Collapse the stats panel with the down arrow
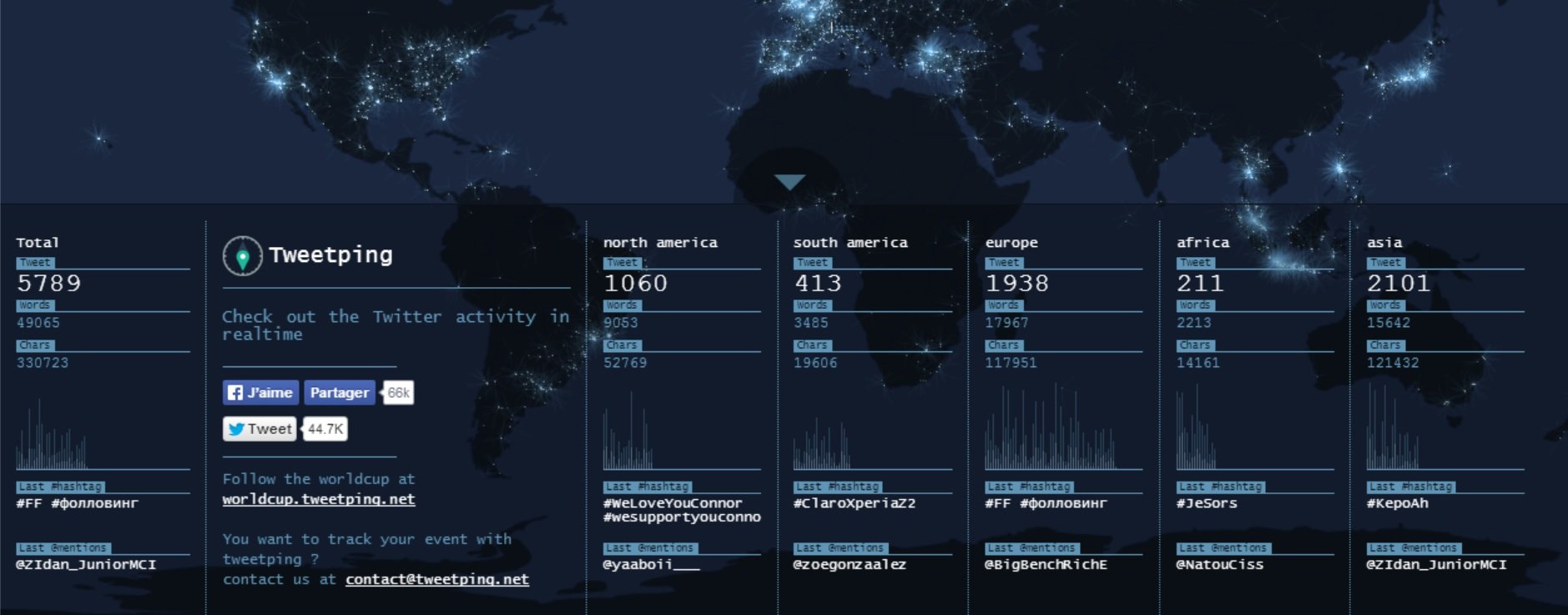 789,182
